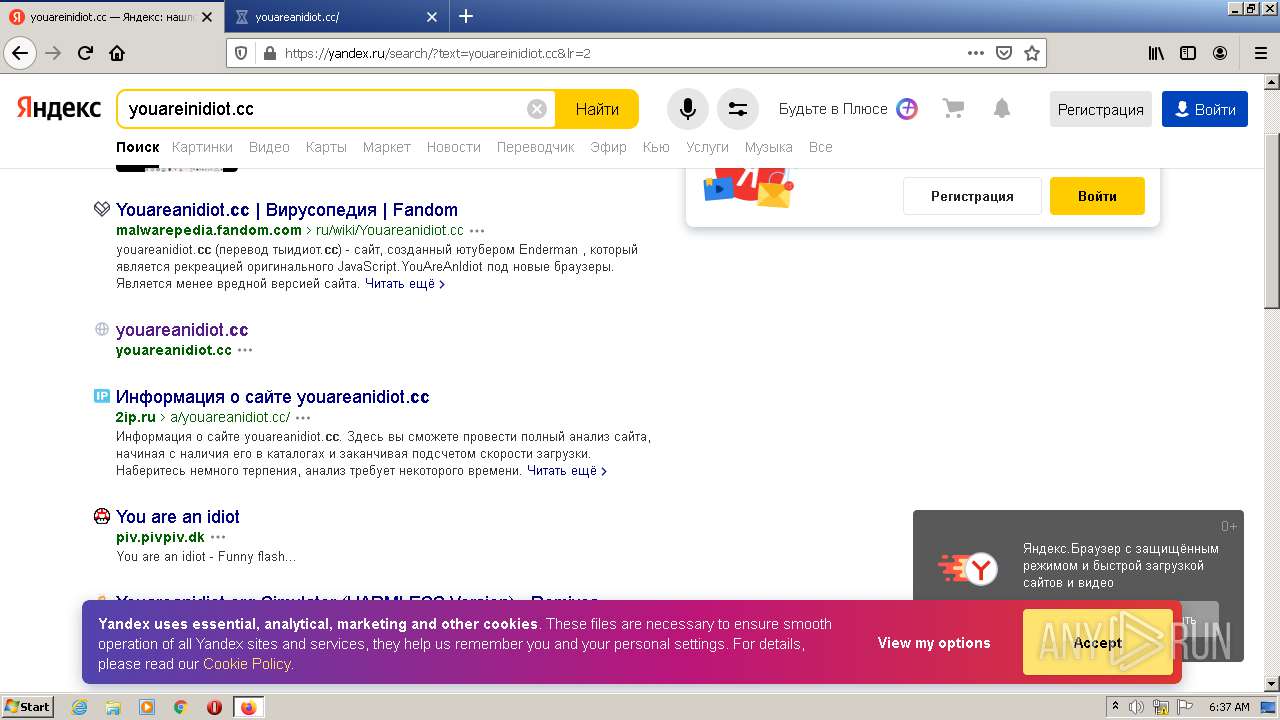Open Youareanidiot.cc Вирусопедия Fandom result
Screen dimensions: 1280x720
(287, 210)
